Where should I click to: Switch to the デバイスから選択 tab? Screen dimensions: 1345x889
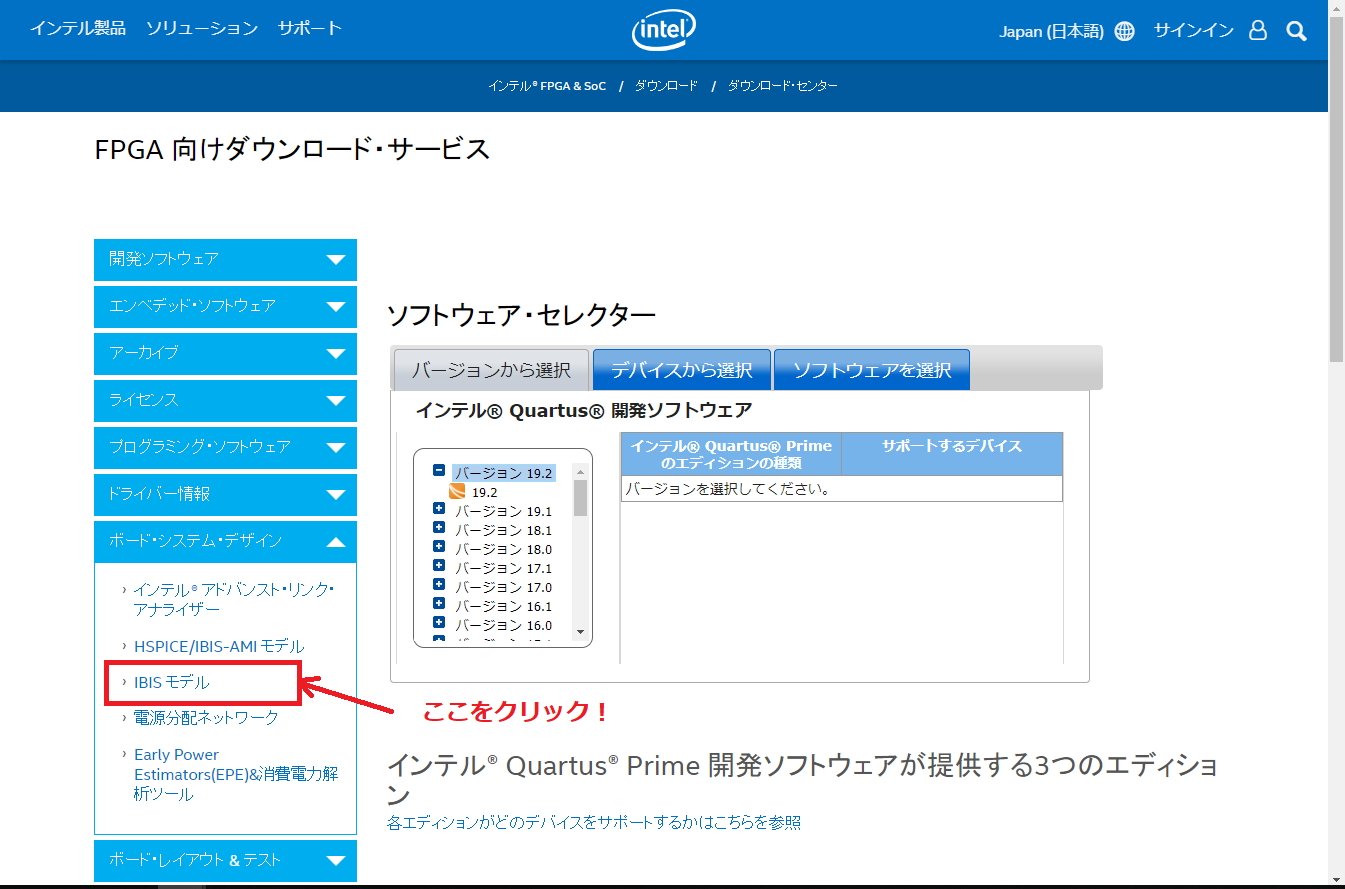681,370
